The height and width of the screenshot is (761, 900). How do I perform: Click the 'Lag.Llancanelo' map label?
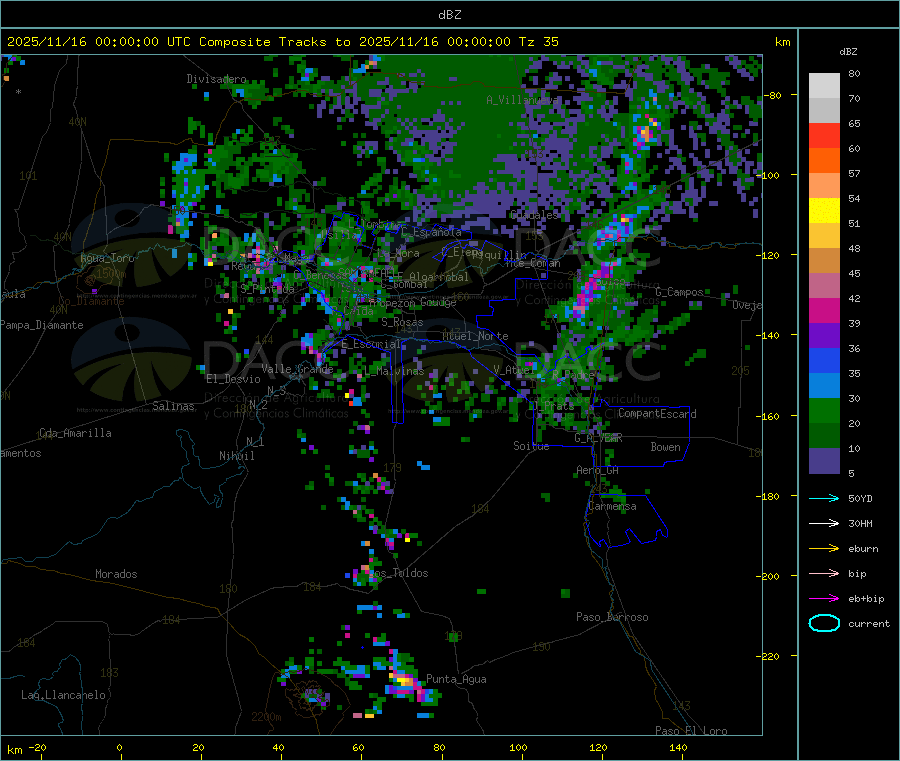click(x=64, y=695)
